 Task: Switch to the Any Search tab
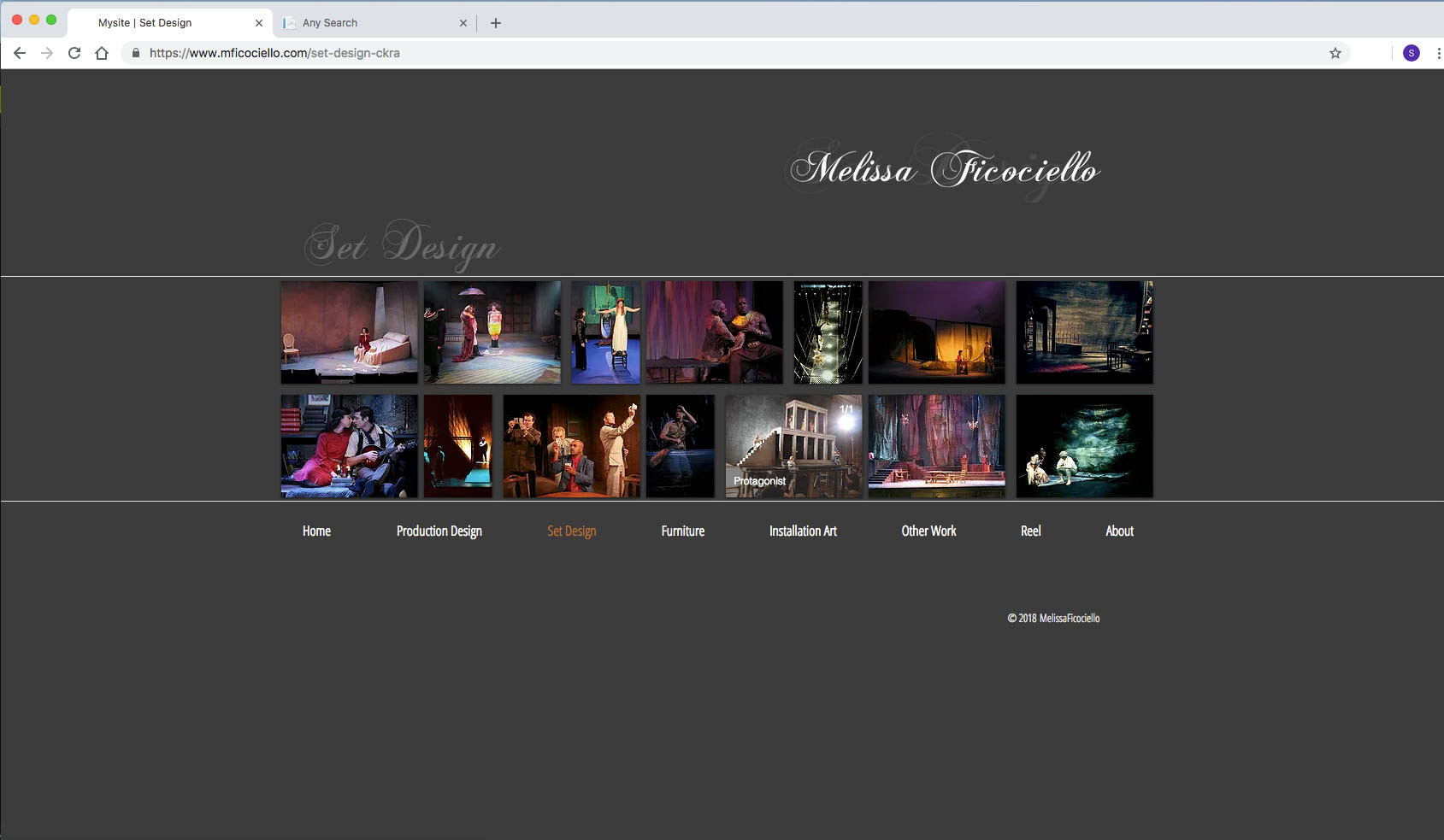(x=375, y=23)
